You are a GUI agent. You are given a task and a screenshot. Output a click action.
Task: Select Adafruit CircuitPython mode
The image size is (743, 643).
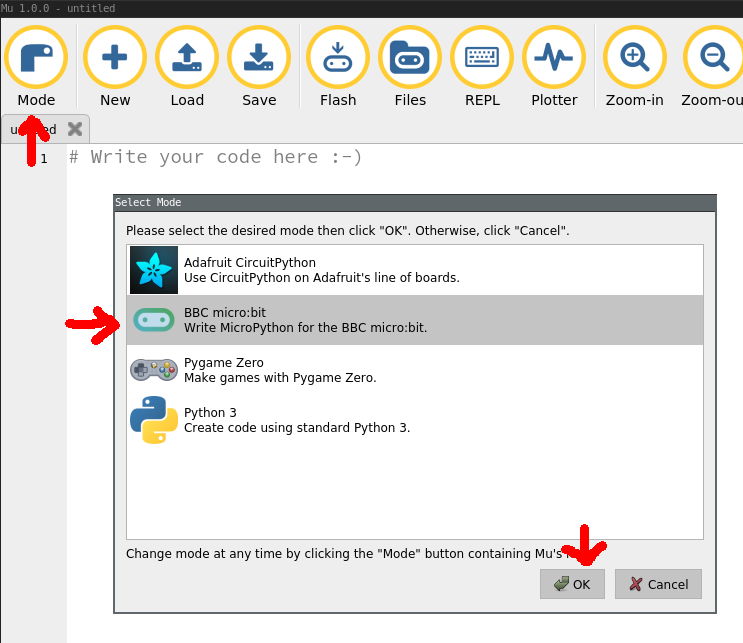[415, 270]
